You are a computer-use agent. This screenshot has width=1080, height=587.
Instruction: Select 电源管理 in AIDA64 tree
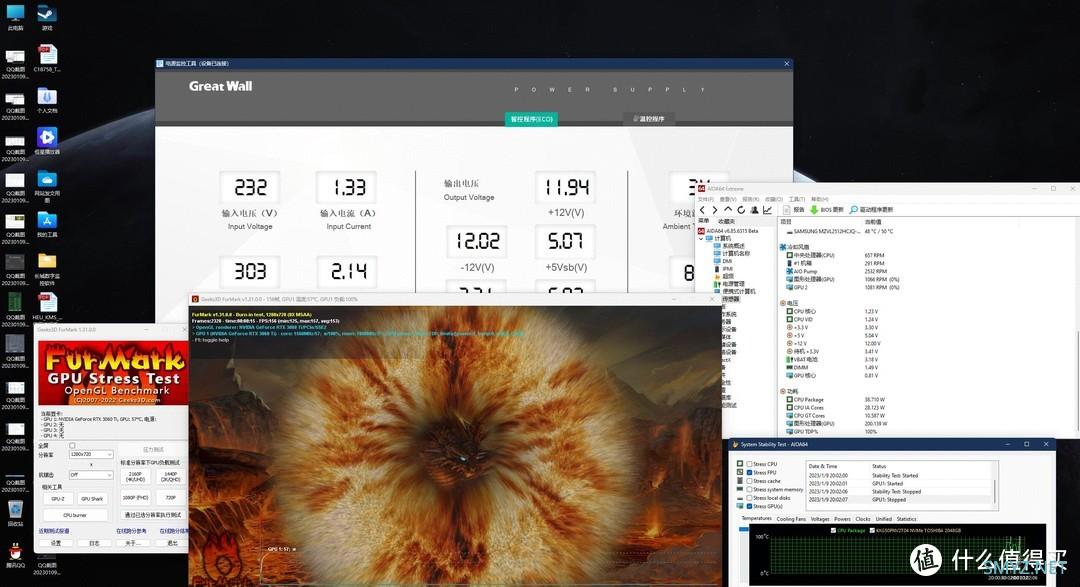(x=729, y=284)
